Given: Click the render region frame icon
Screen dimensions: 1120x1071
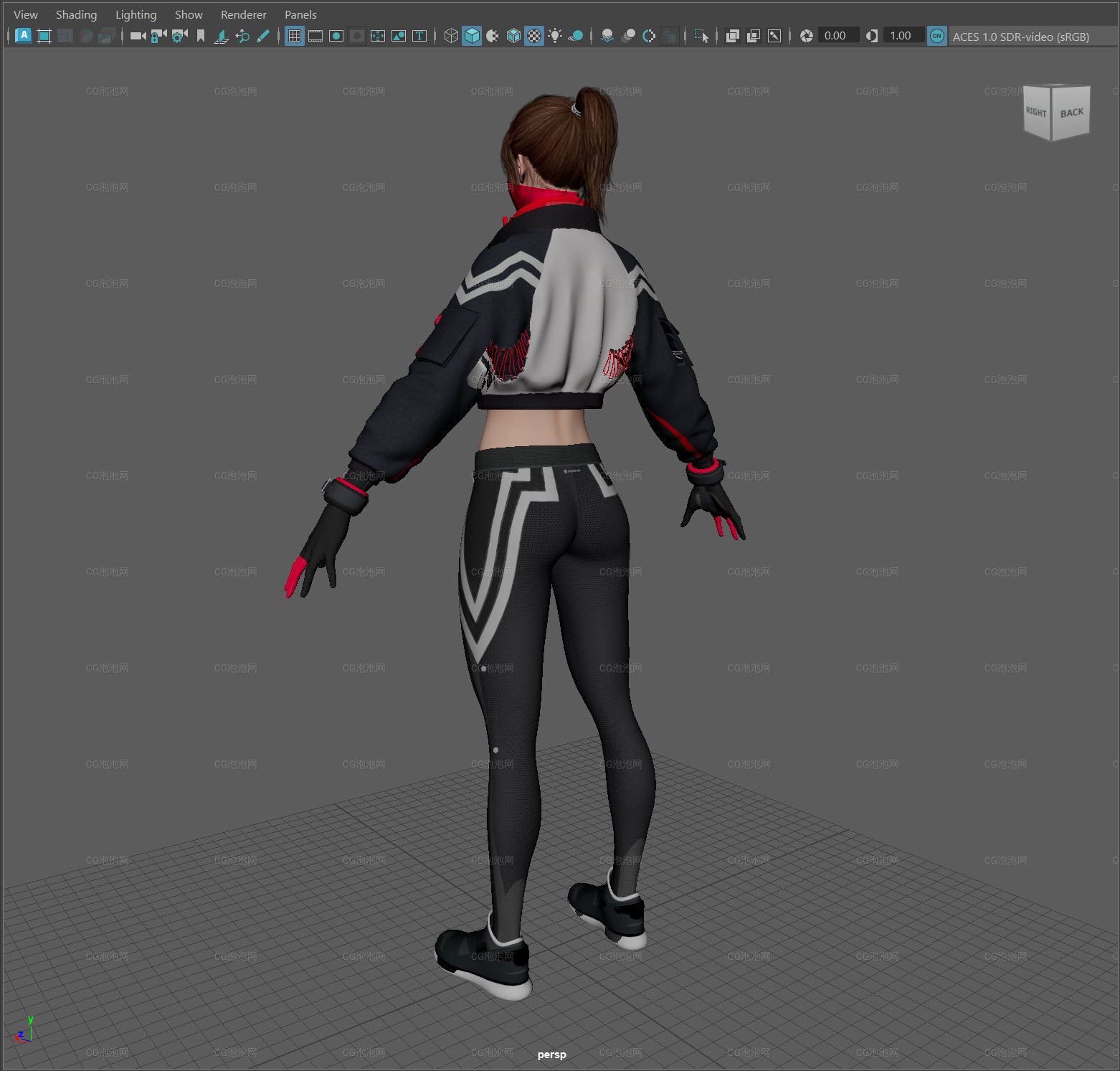Looking at the screenshot, I should tap(44, 35).
